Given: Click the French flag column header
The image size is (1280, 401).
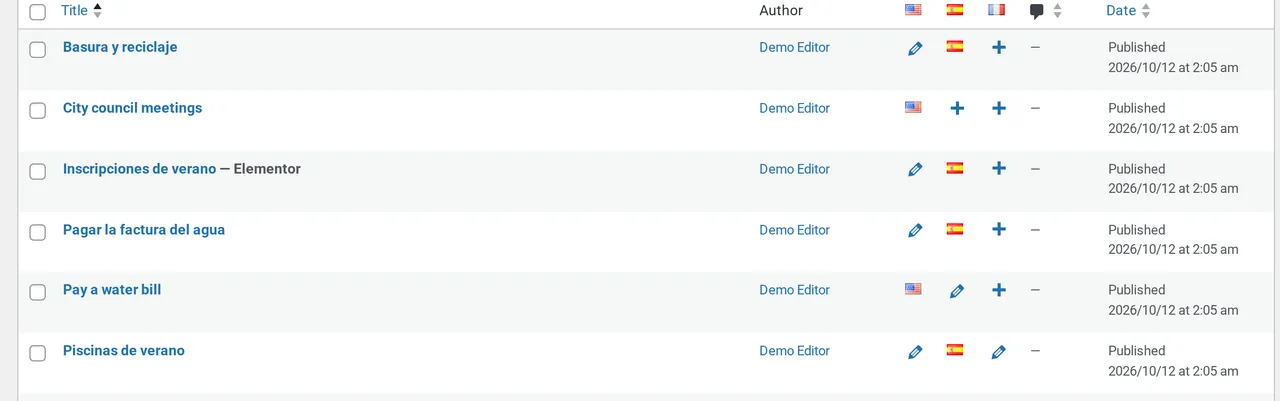Looking at the screenshot, I should pos(996,10).
